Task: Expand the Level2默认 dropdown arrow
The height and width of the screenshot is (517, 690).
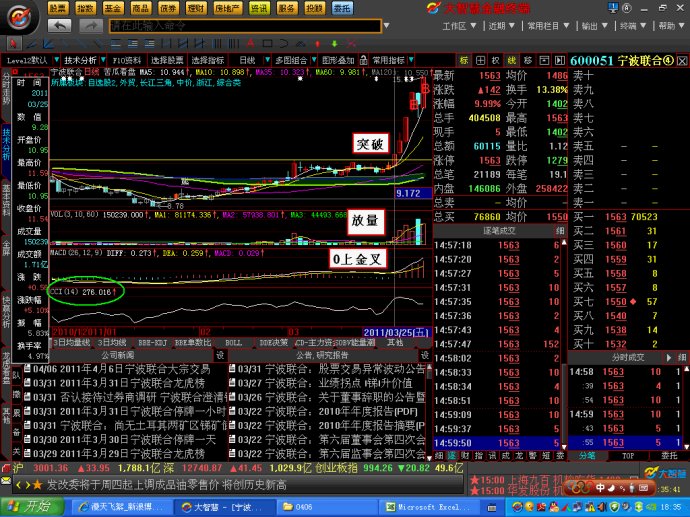Action: coord(56,60)
